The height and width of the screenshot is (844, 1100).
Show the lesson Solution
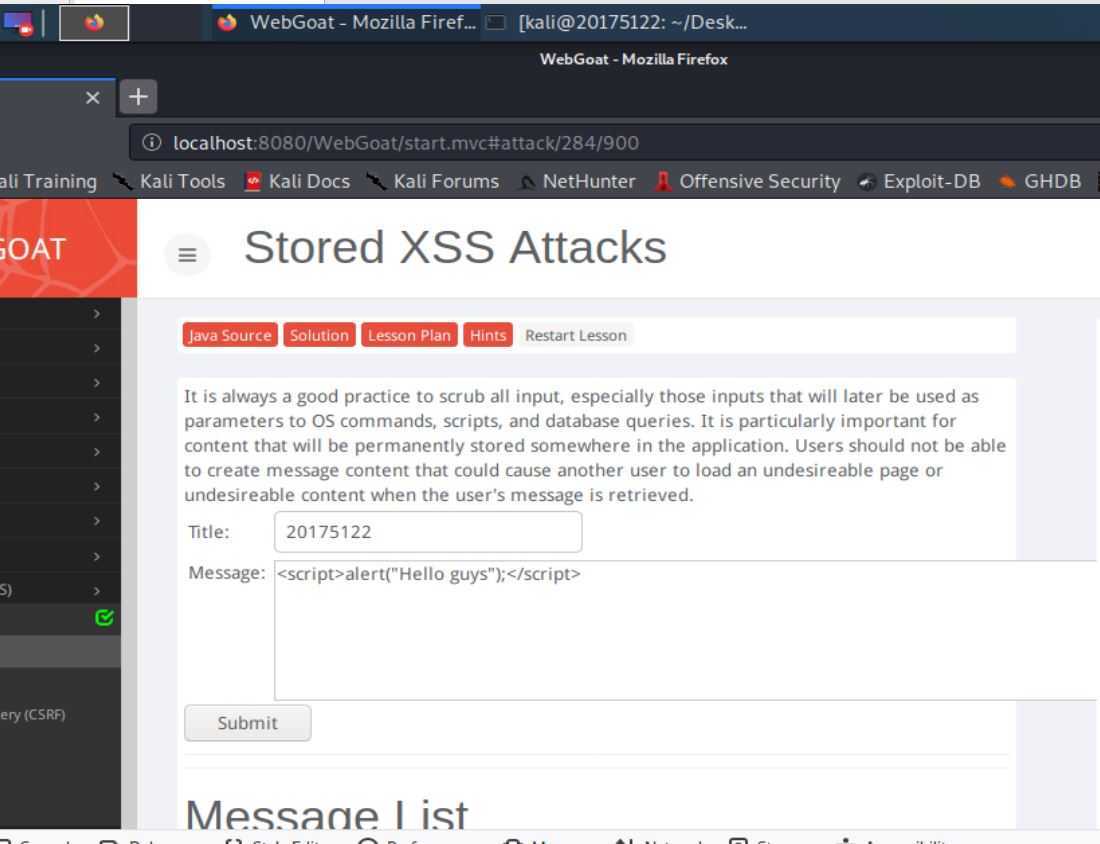319,335
